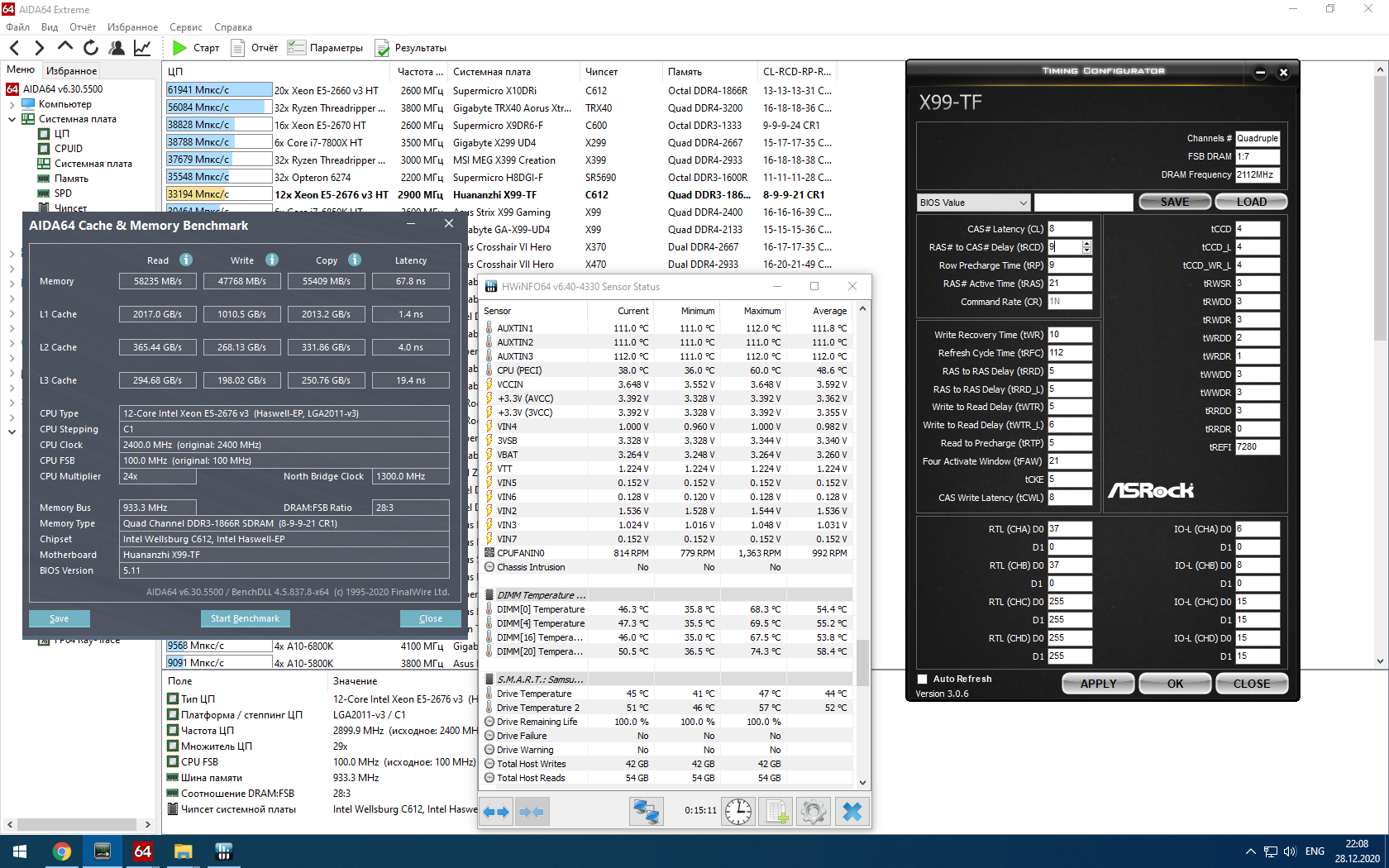Click the Write info icon

(272, 260)
